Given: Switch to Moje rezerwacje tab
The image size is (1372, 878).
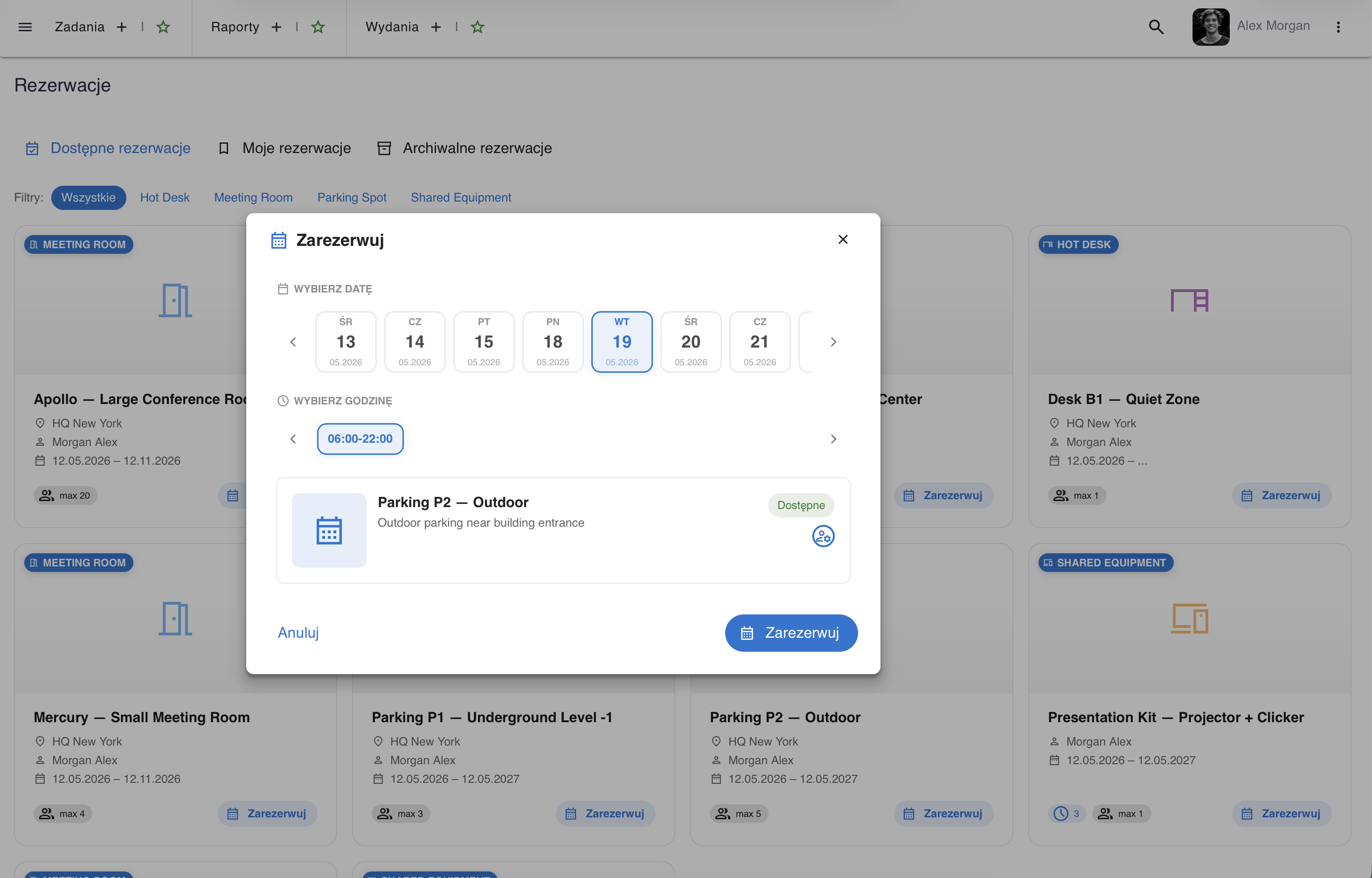Looking at the screenshot, I should coord(285,148).
